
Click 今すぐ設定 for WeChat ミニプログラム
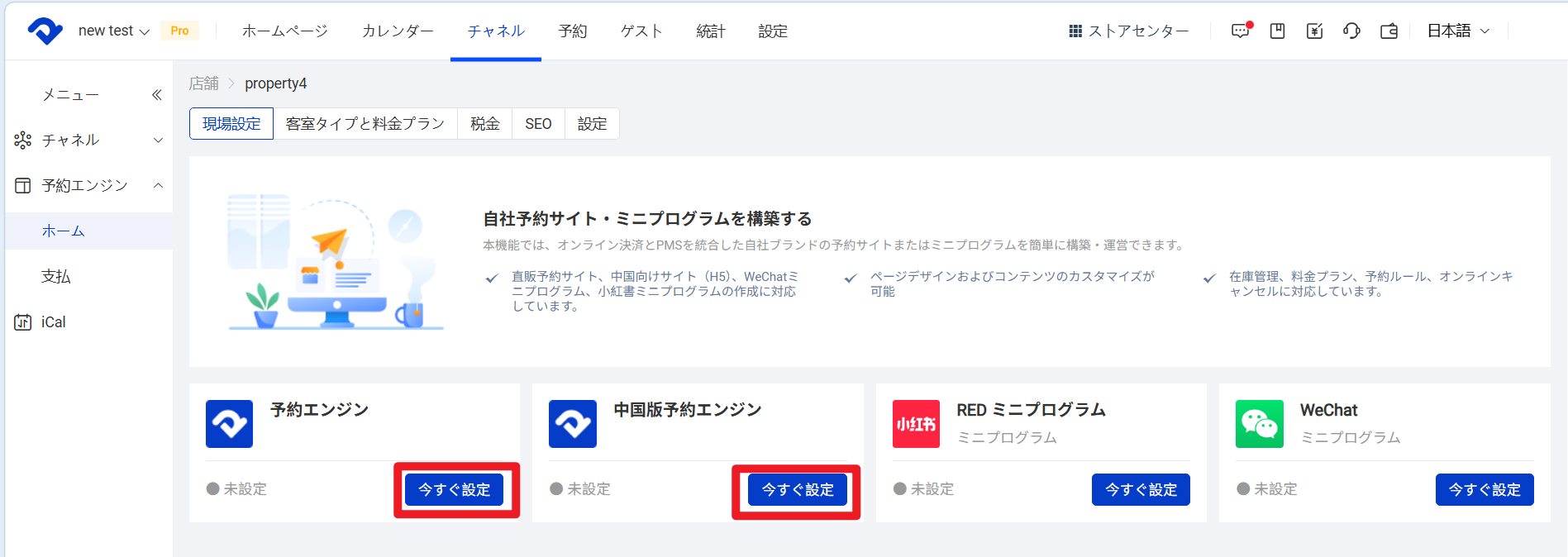1485,489
